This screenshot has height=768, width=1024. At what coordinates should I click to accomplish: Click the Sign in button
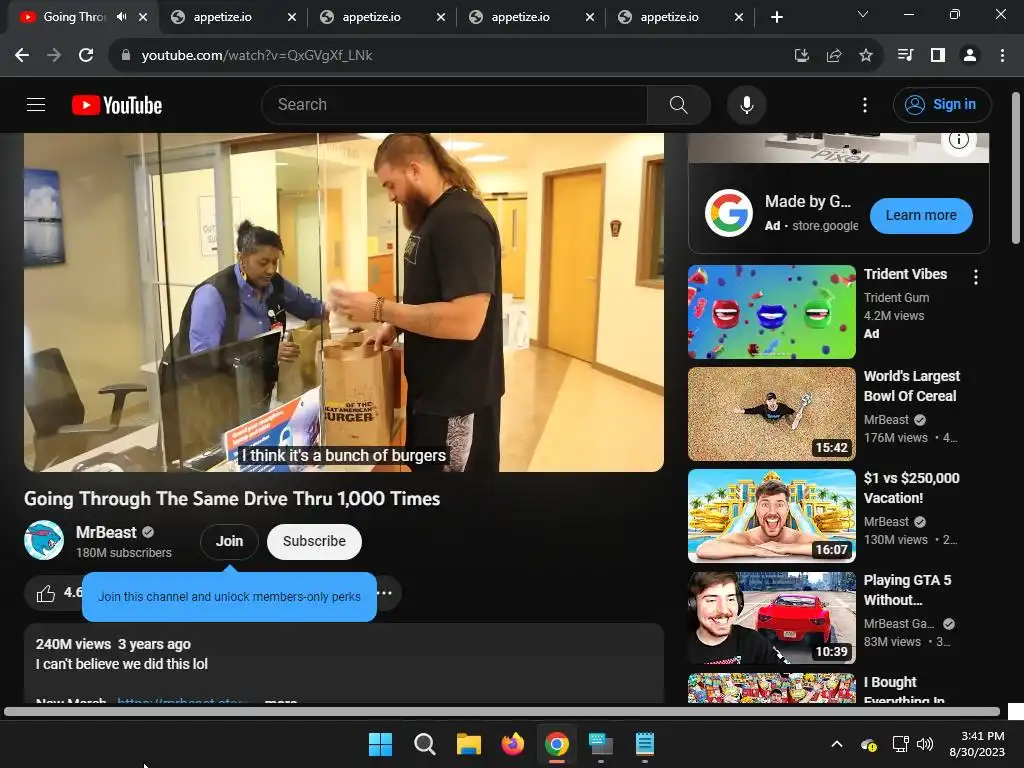tap(942, 104)
